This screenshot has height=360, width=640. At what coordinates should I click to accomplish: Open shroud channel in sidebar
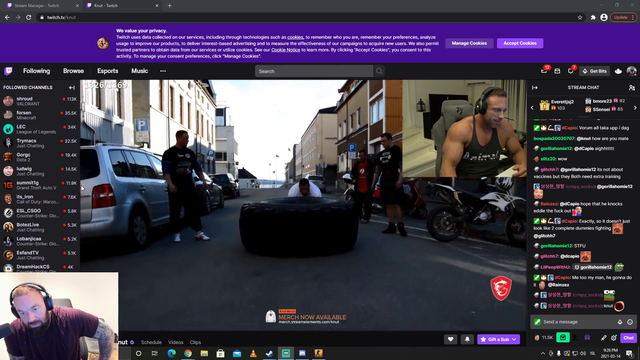pyautogui.click(x=40, y=101)
